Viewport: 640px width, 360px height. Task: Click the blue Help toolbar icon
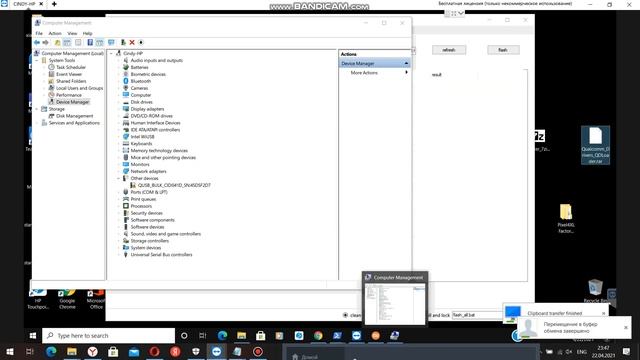(90, 42)
